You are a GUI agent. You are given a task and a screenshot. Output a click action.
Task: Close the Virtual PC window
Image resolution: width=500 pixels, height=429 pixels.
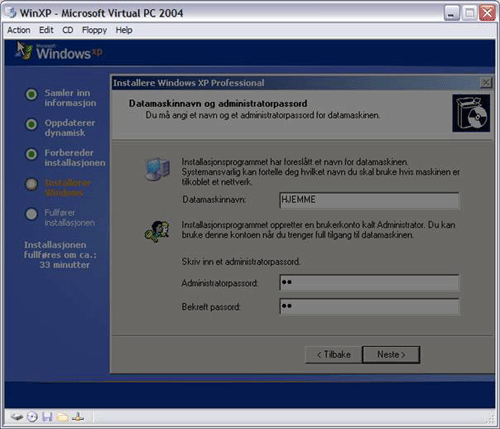(x=487, y=13)
